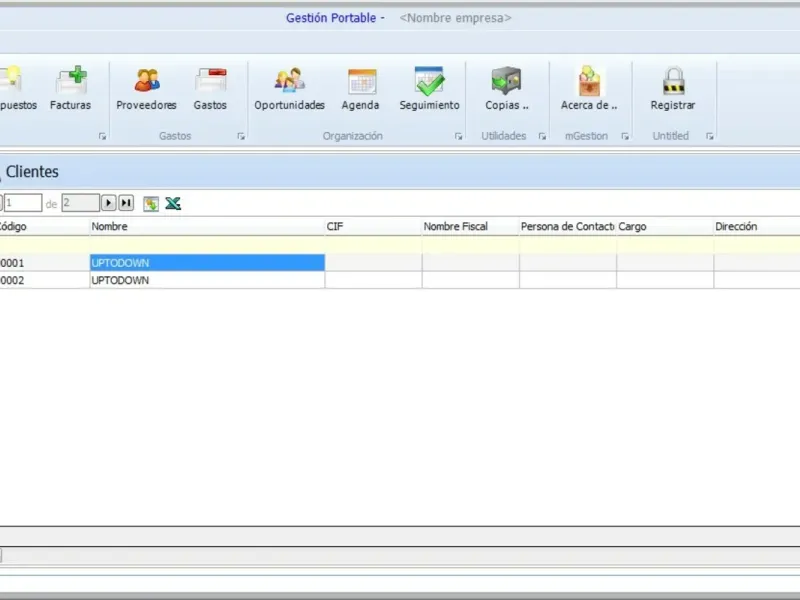Sort by the CIF column header
Image resolution: width=800 pixels, height=600 pixels.
click(x=373, y=227)
